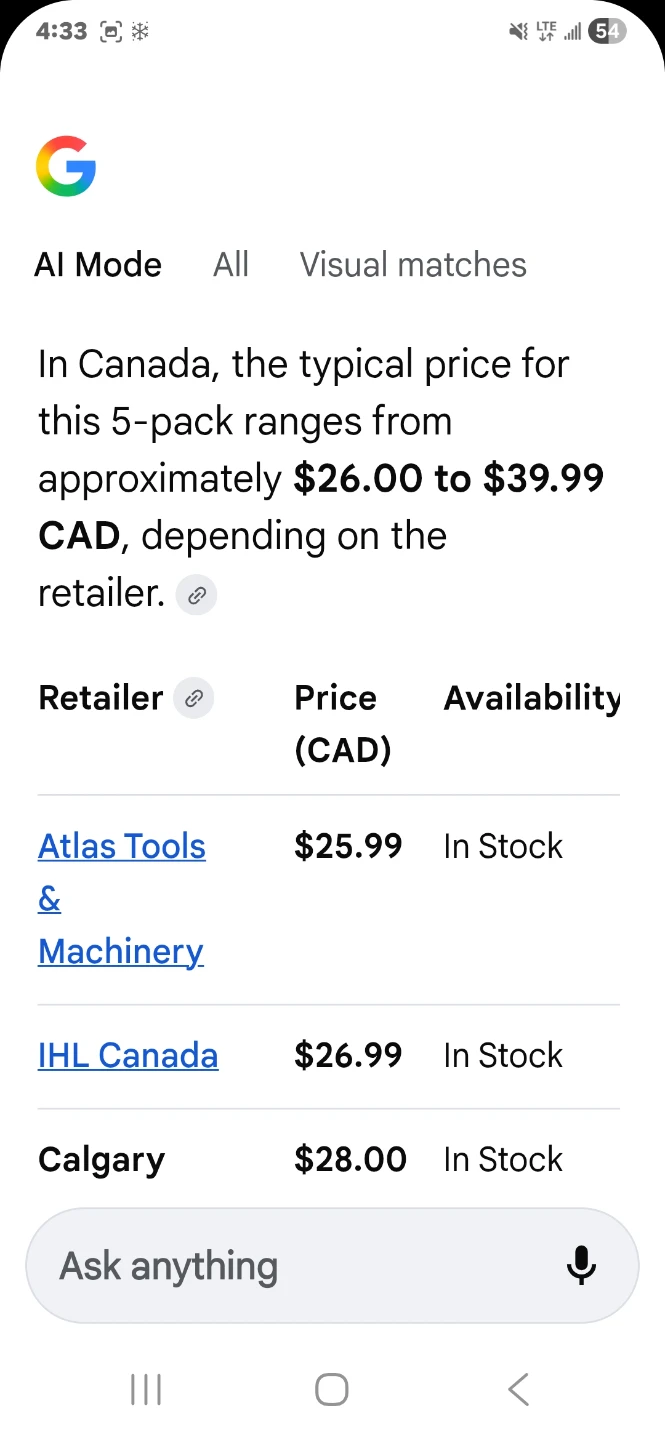This screenshot has height=1440, width=665.
Task: Tap the Availability column header
Action: click(531, 698)
